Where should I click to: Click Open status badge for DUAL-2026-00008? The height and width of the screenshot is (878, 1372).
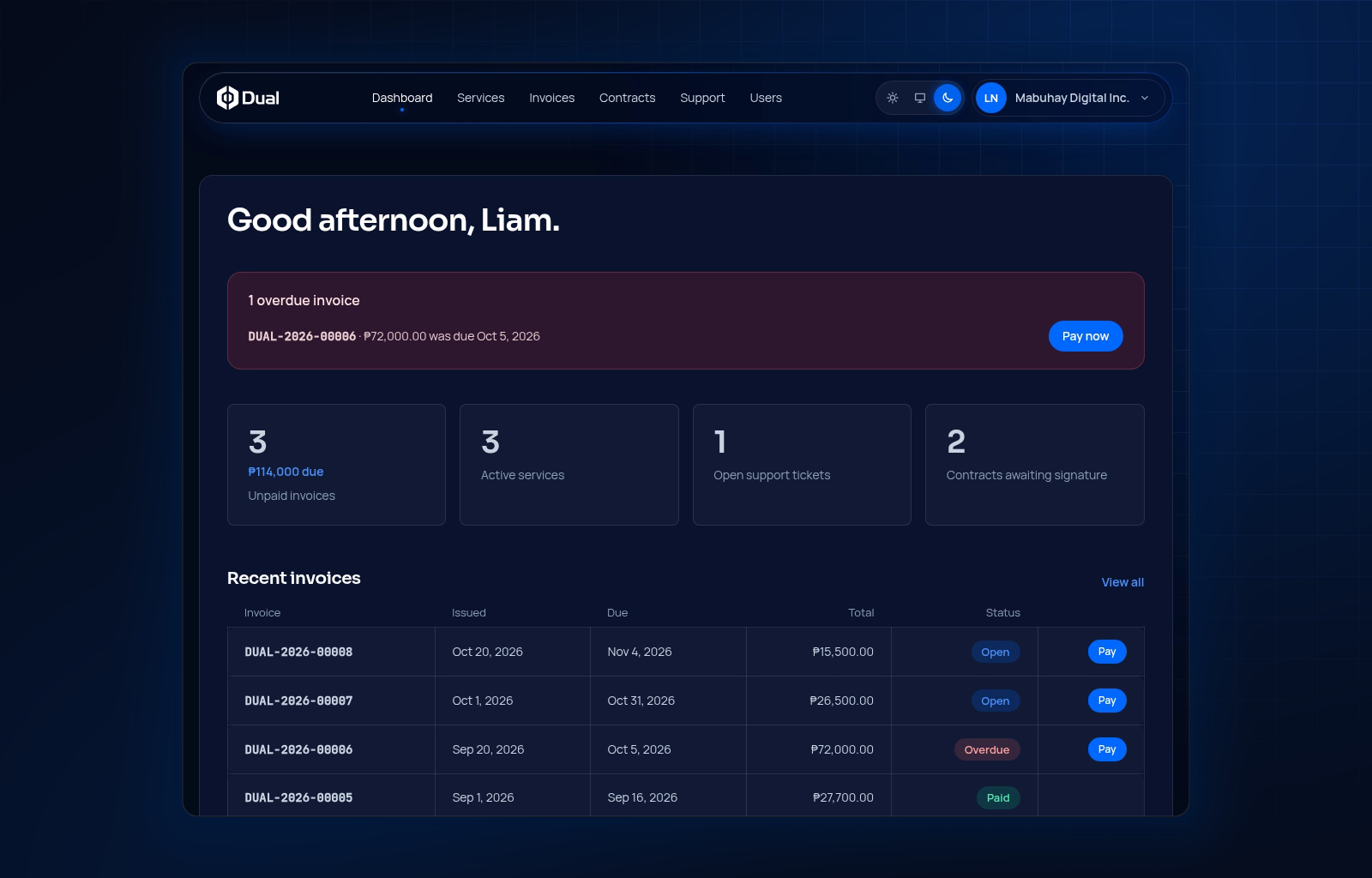click(996, 652)
